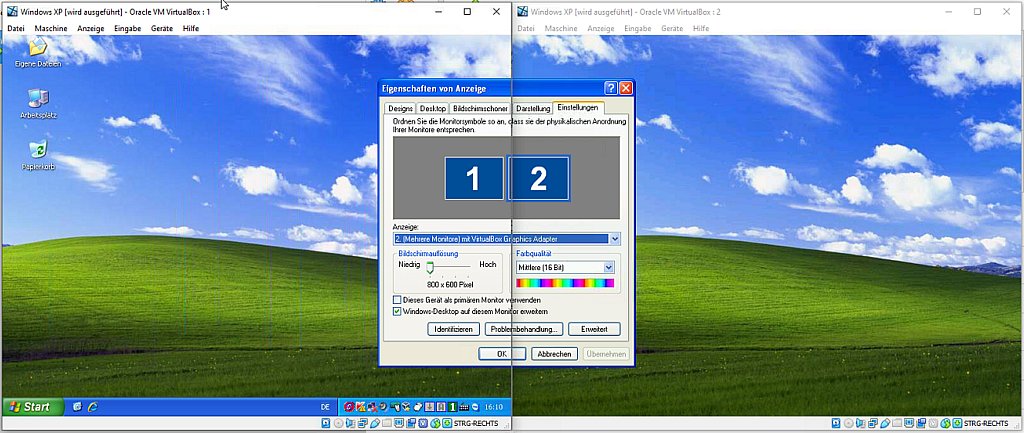Switch to the Bildschirmschoner tab
This screenshot has height=433, width=1024.
(x=479, y=108)
